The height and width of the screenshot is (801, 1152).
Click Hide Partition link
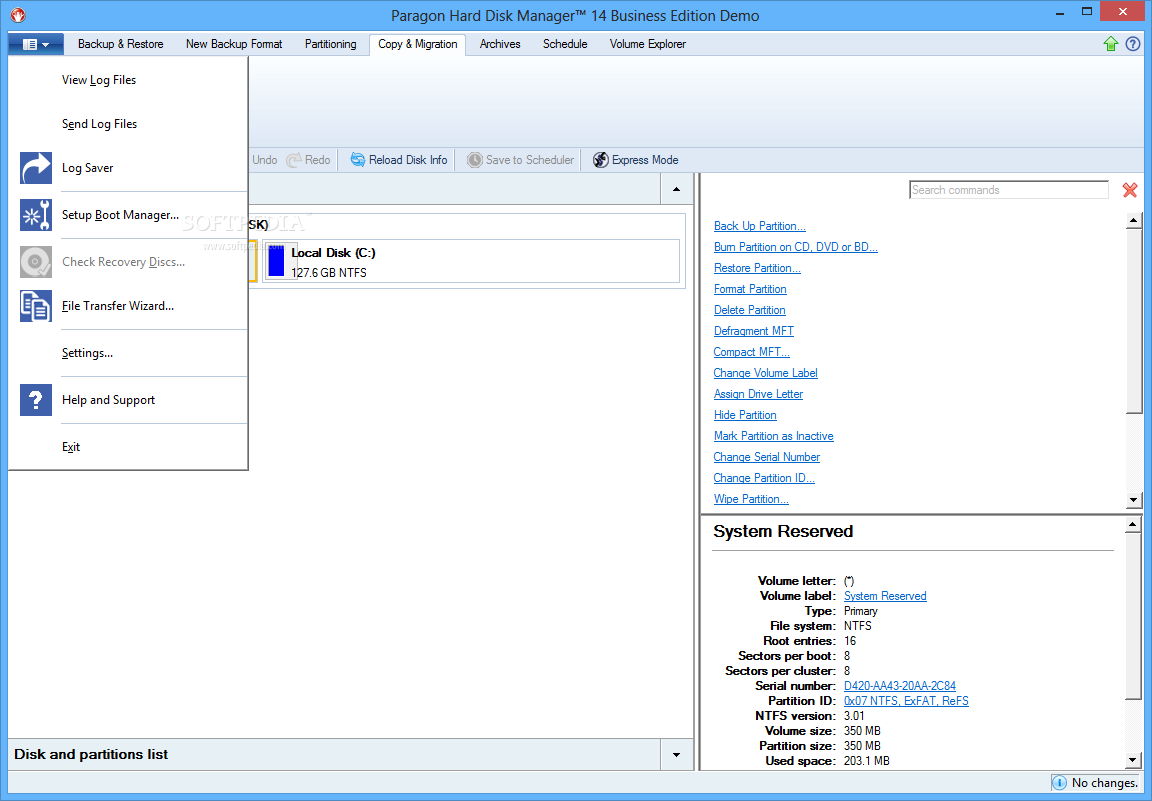(x=745, y=415)
